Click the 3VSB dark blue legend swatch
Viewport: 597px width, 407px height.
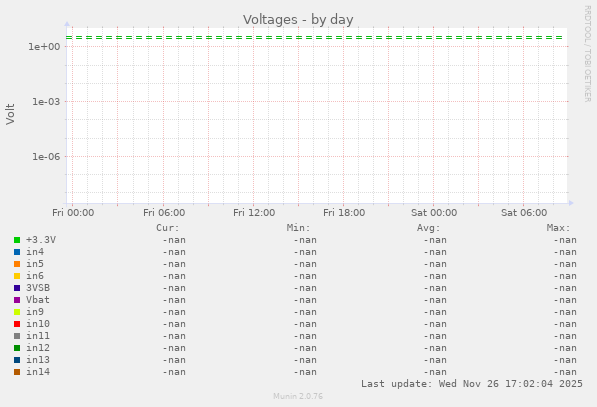17,288
